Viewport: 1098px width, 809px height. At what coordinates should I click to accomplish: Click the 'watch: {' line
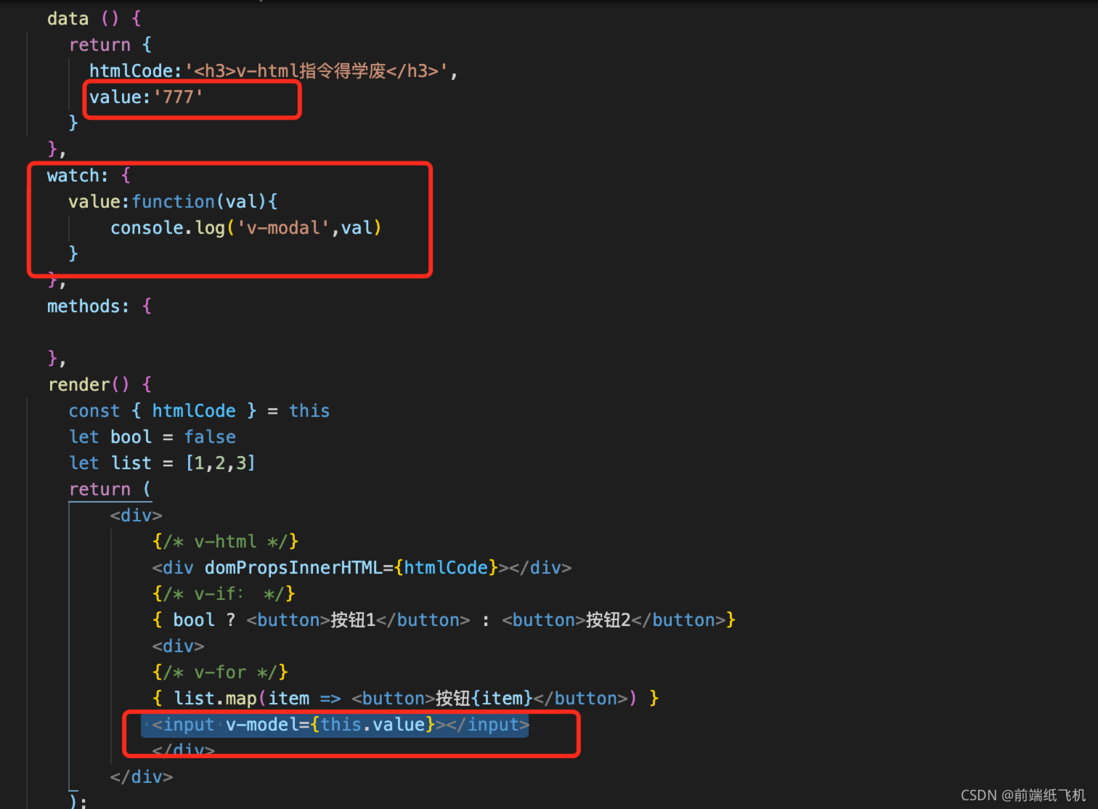88,175
